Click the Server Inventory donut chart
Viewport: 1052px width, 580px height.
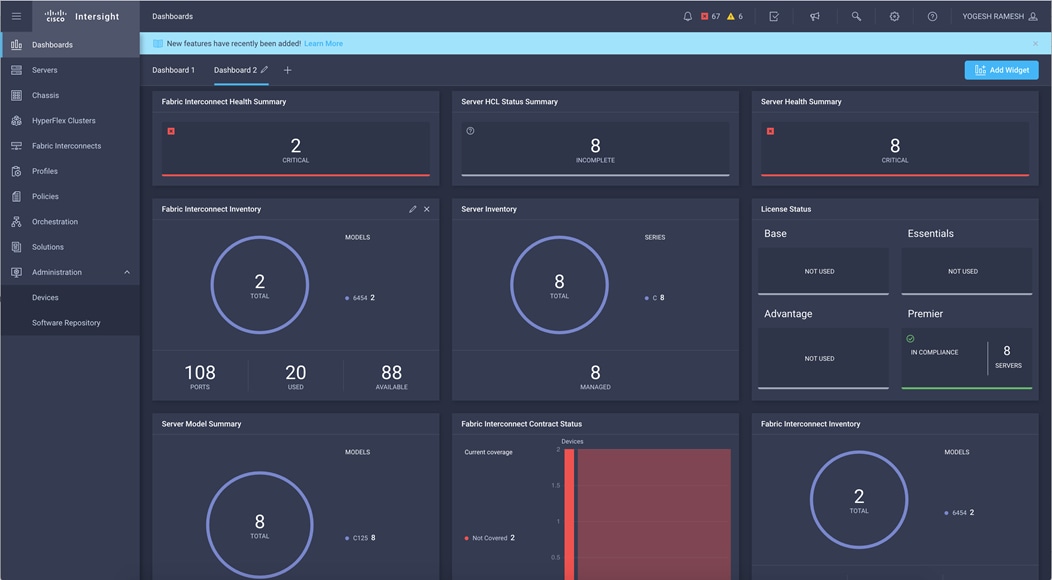(x=560, y=285)
